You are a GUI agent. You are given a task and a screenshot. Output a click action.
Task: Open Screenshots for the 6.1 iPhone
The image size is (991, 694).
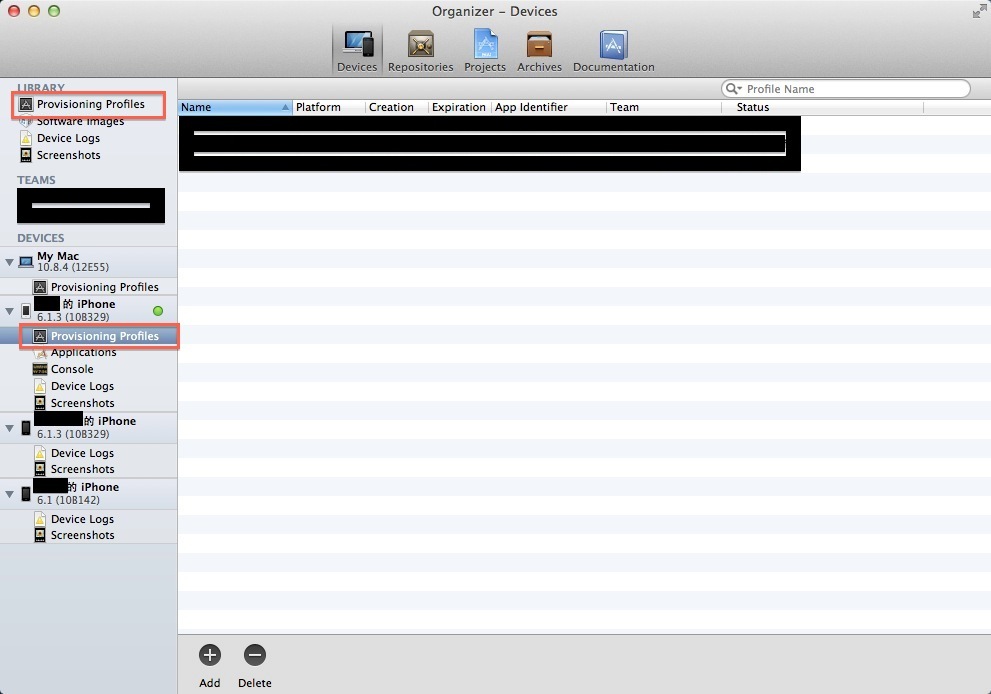(82, 535)
